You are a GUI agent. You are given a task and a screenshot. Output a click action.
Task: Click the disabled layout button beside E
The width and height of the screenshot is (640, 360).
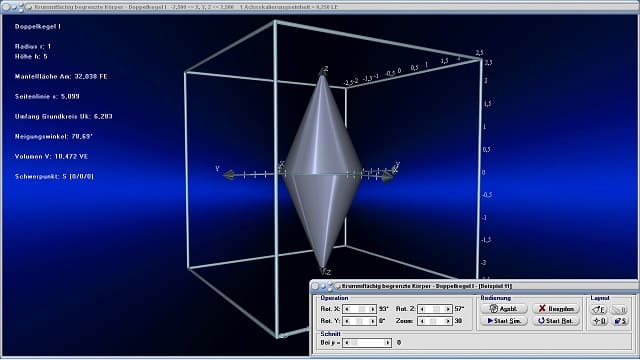(x=619, y=310)
